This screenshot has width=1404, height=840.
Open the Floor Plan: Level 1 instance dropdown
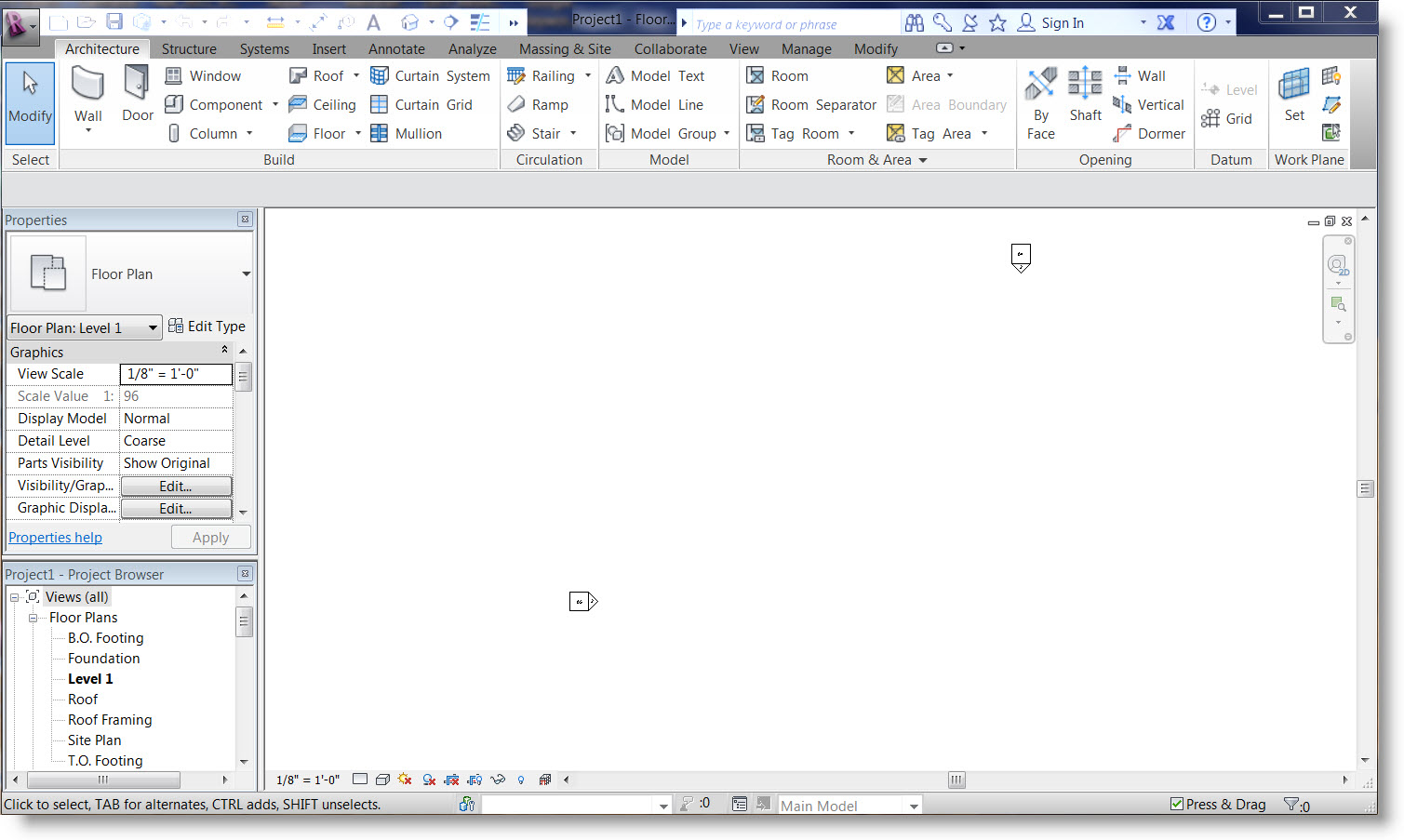tap(153, 327)
